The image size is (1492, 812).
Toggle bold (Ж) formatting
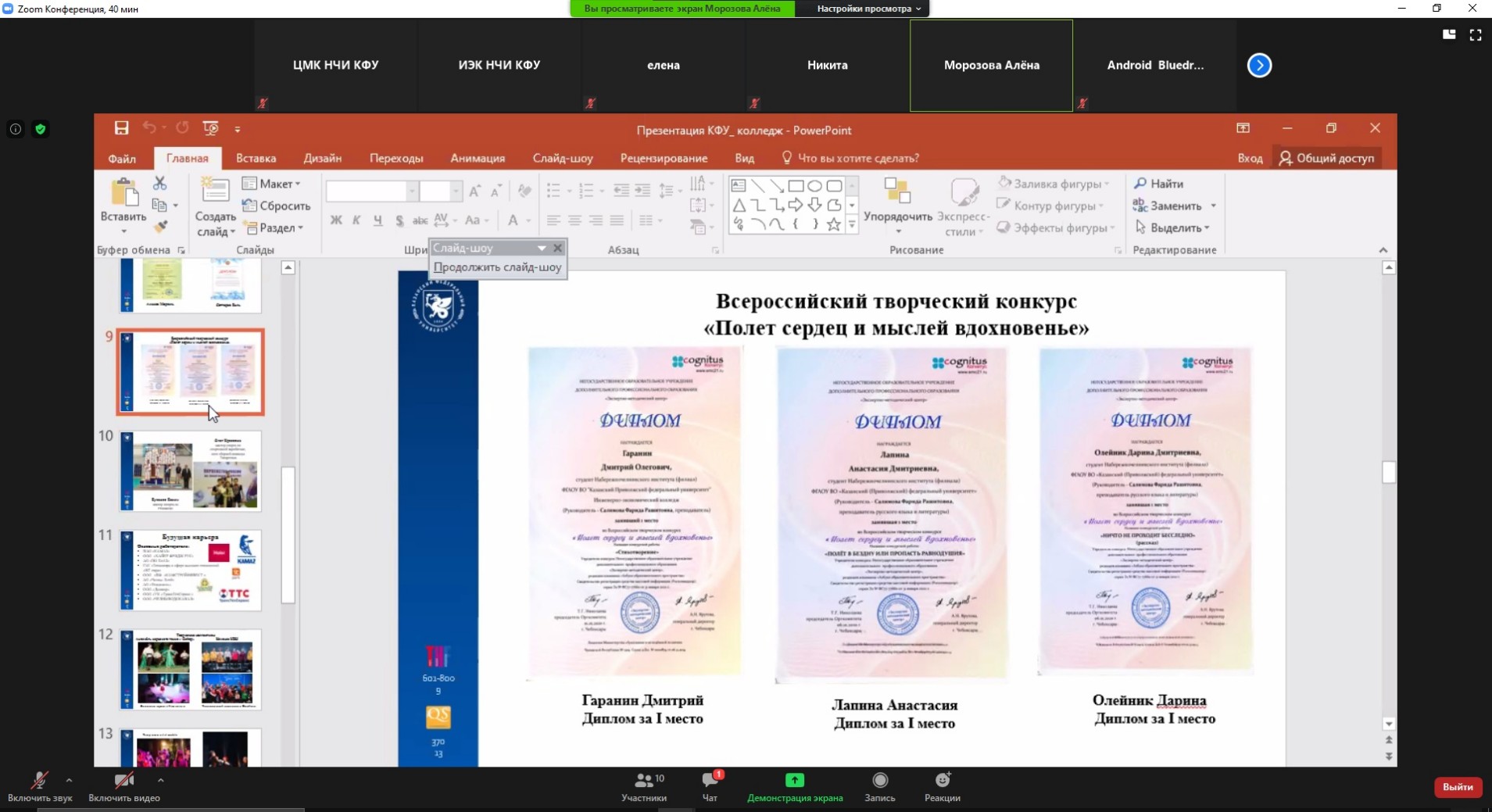point(336,220)
